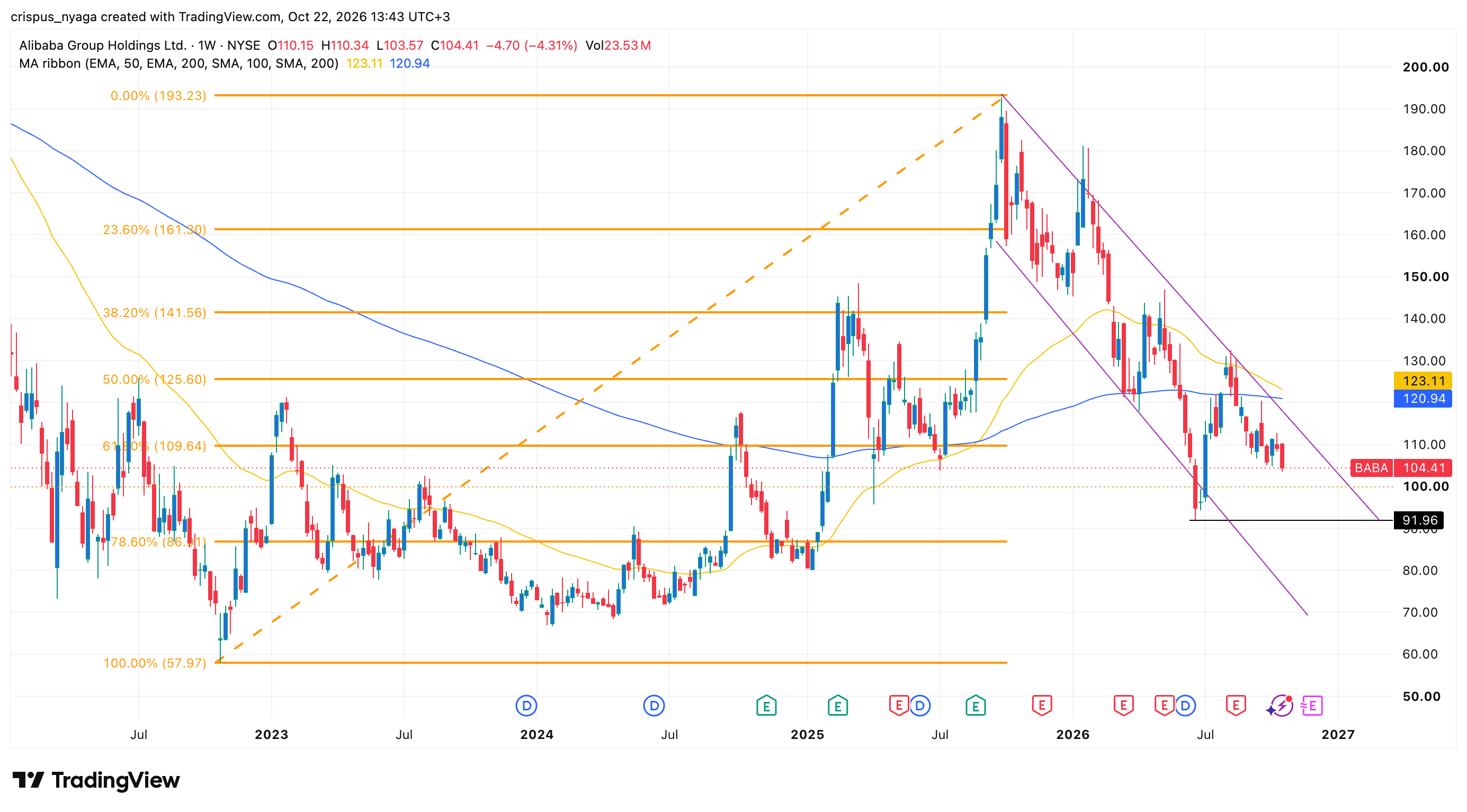Click the 2024 time axis label

click(x=536, y=734)
